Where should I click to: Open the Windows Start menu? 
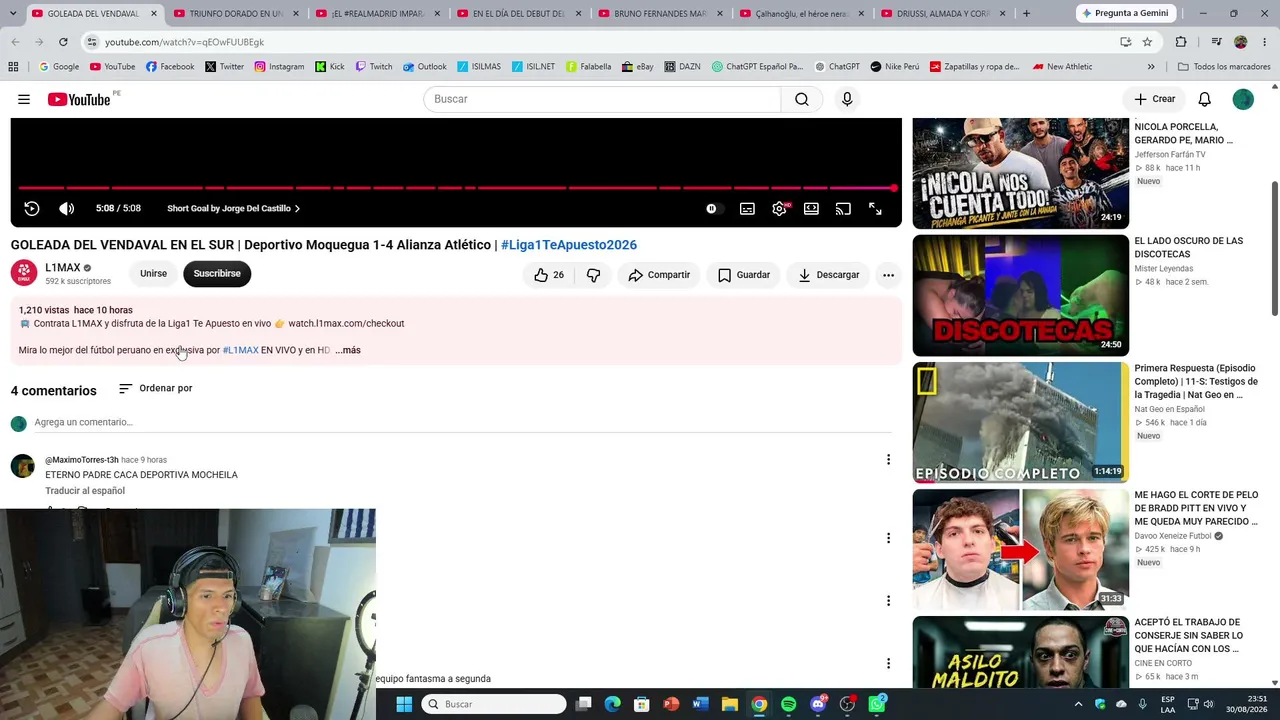point(404,704)
